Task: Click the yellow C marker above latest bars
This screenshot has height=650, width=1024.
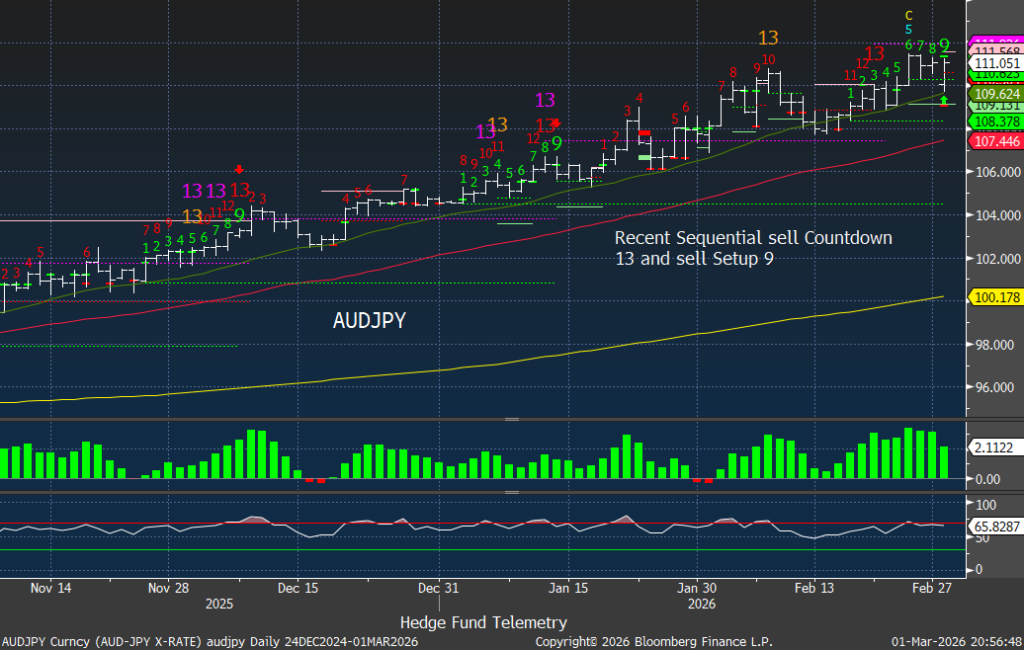Action: [x=908, y=15]
